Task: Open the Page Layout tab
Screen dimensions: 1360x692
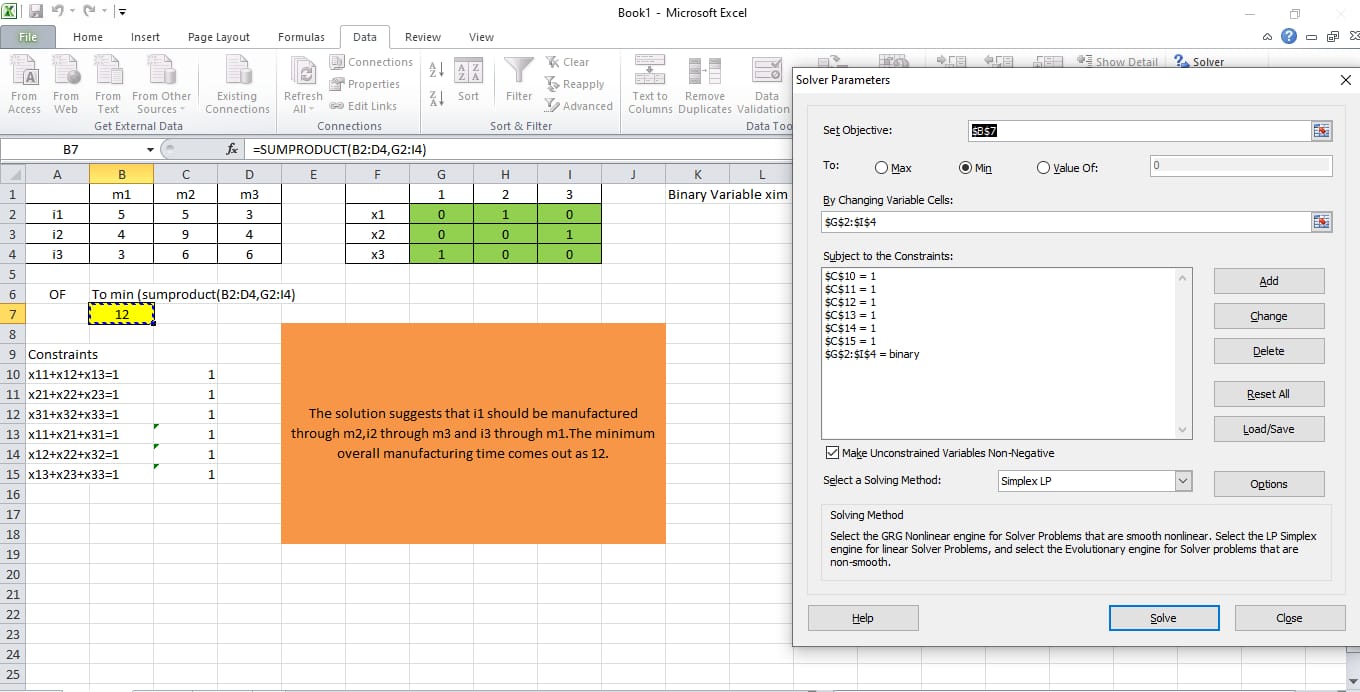Action: click(x=219, y=37)
